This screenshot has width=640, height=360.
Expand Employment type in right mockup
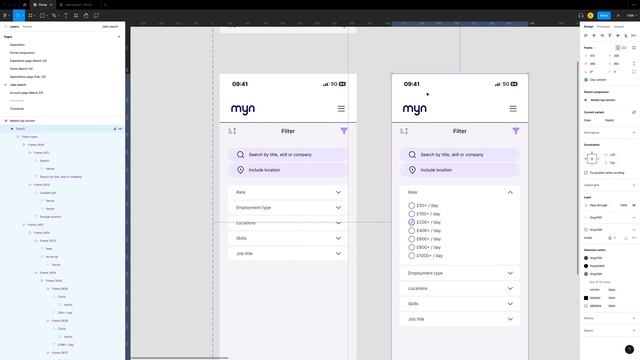(x=510, y=273)
